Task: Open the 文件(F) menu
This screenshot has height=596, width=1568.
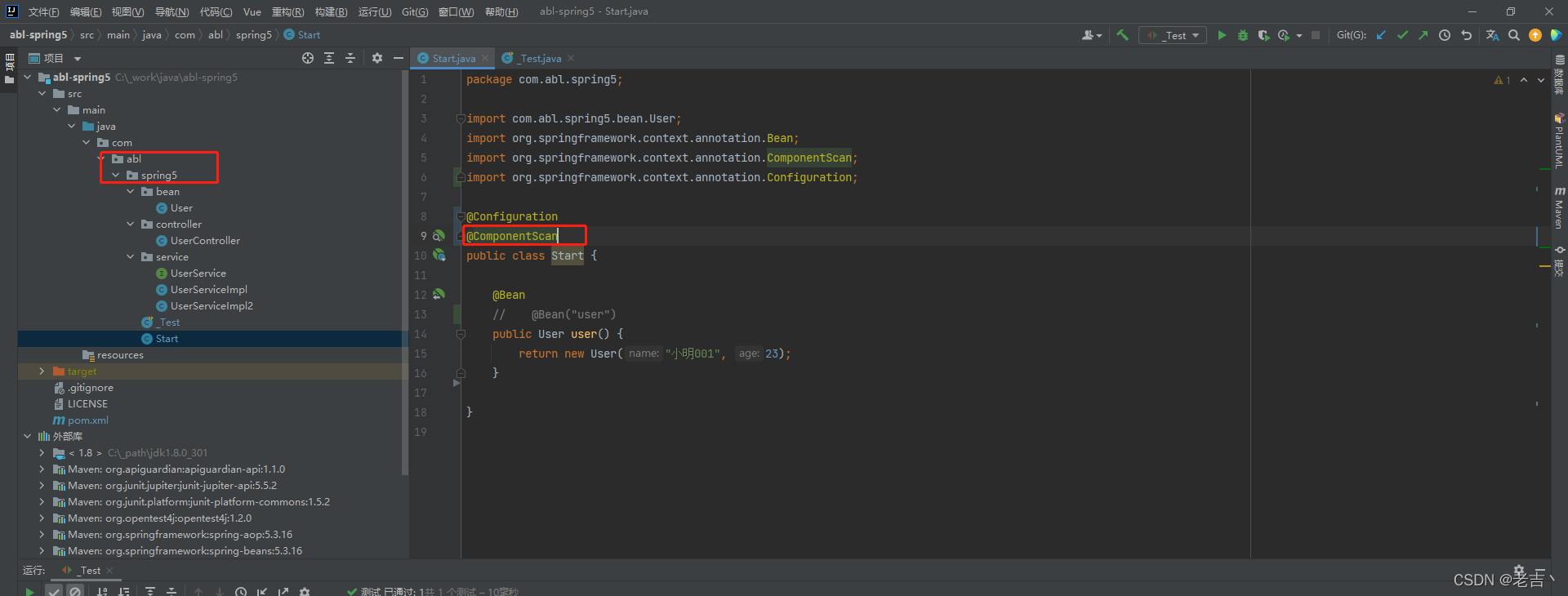Action: [x=43, y=11]
